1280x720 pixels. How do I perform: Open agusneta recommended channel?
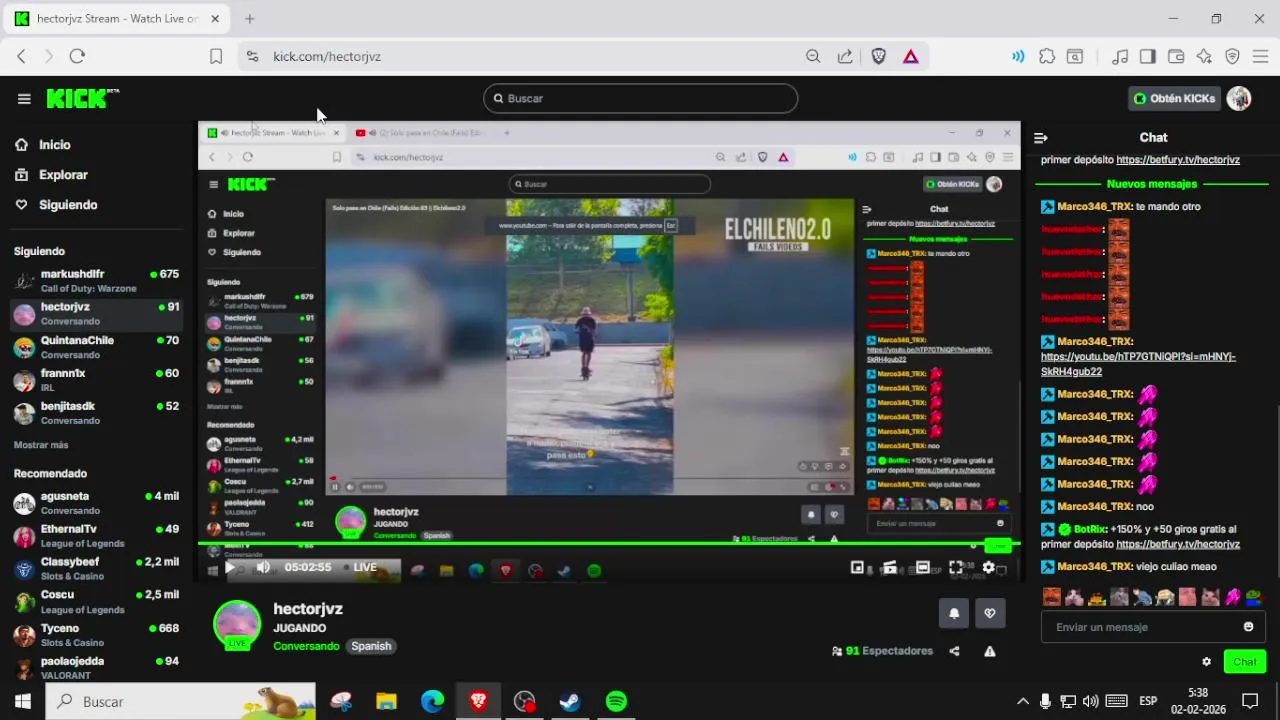pos(96,503)
